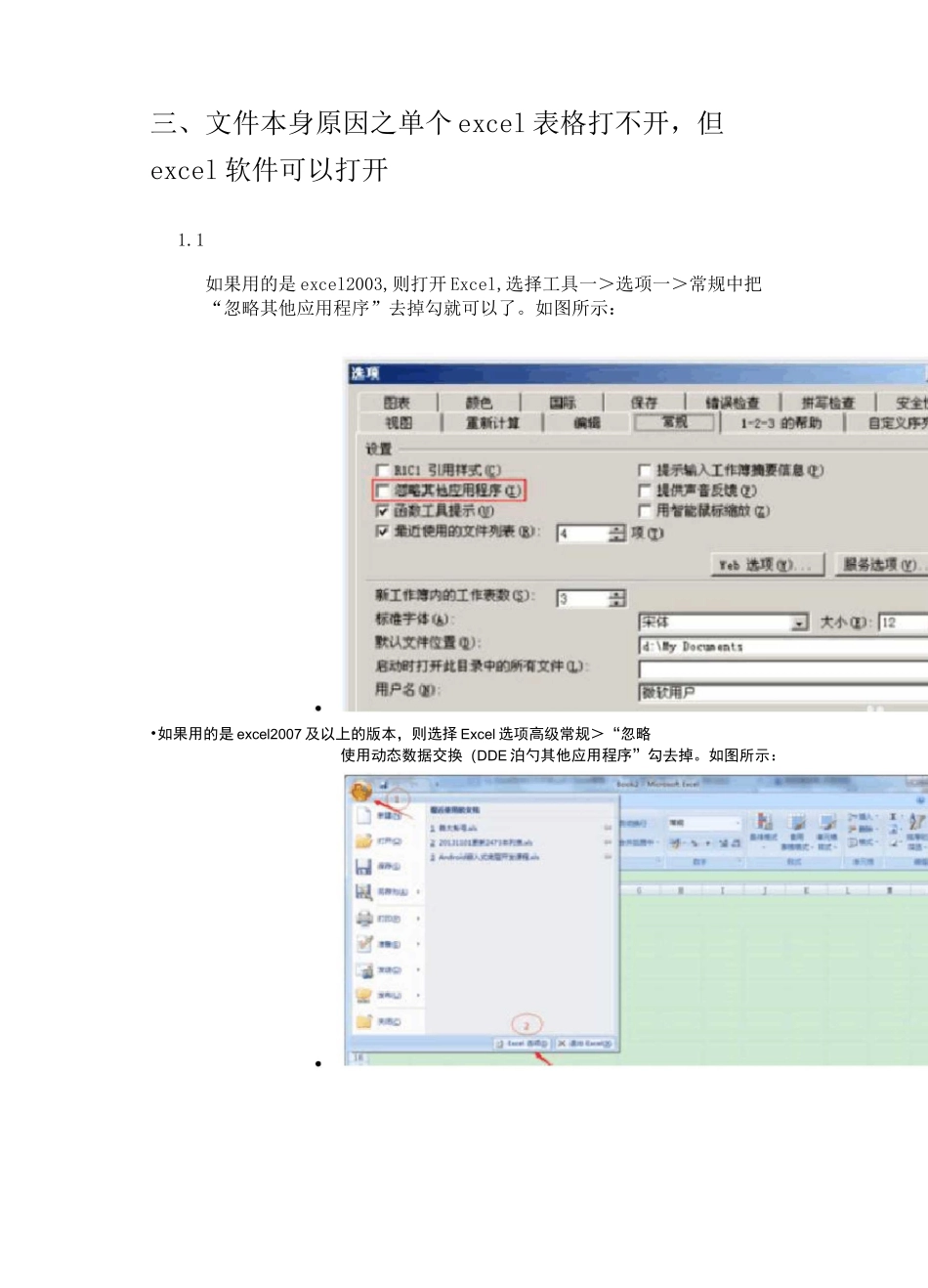
Task: Expand the Send submenu arrow
Action: 418,970
